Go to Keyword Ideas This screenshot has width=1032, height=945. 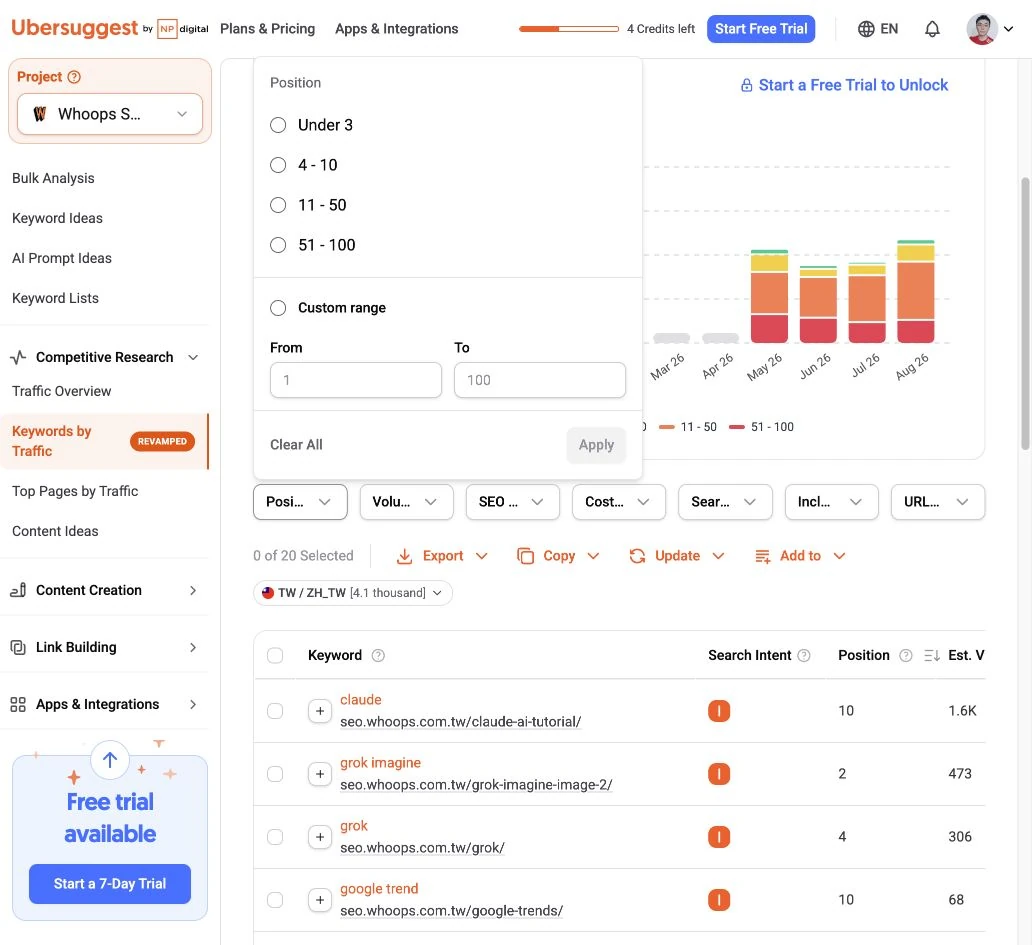(x=57, y=218)
